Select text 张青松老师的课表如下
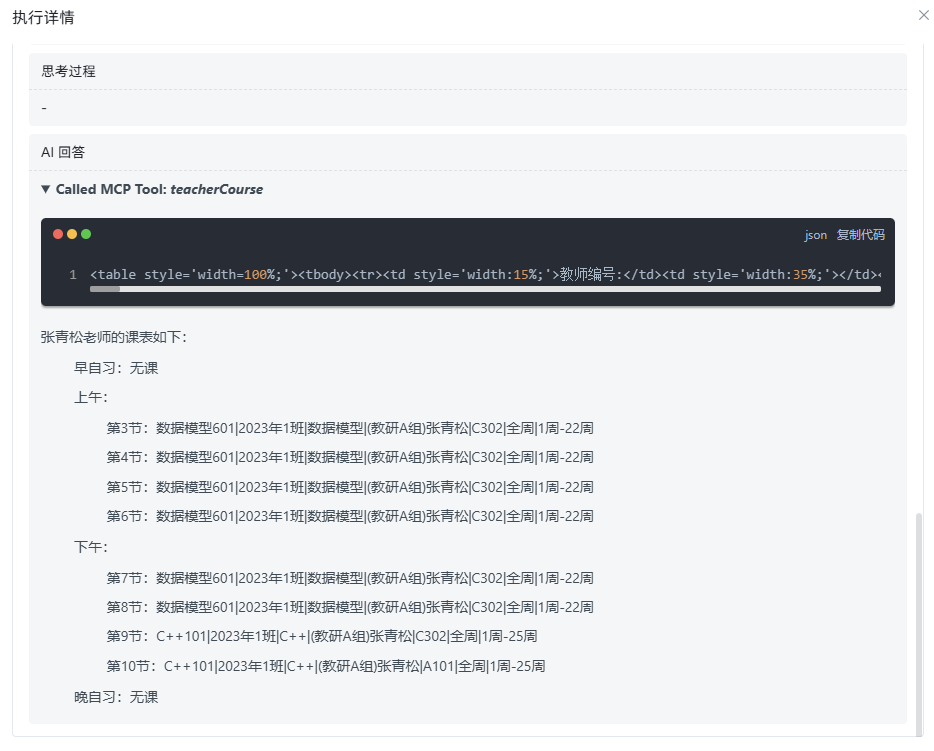 click(x=113, y=337)
